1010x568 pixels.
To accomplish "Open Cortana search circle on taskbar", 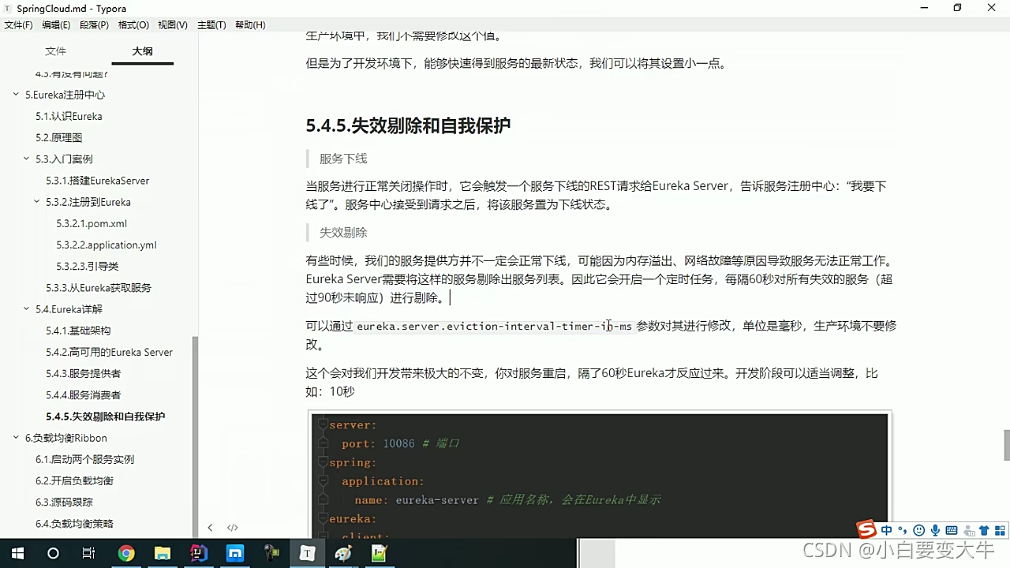I will click(53, 553).
